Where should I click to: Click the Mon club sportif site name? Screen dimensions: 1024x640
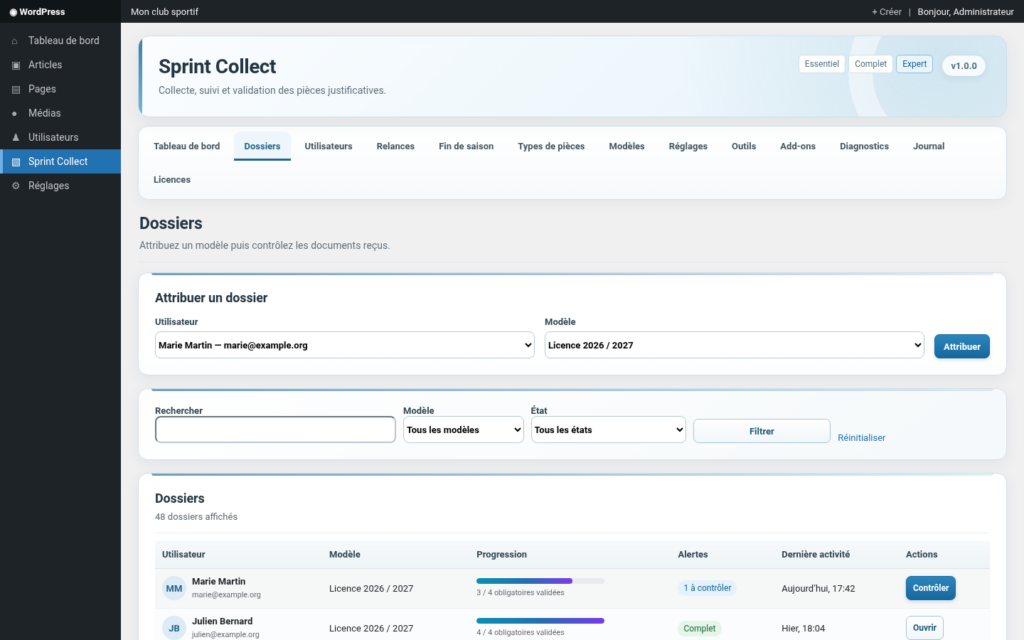click(165, 12)
